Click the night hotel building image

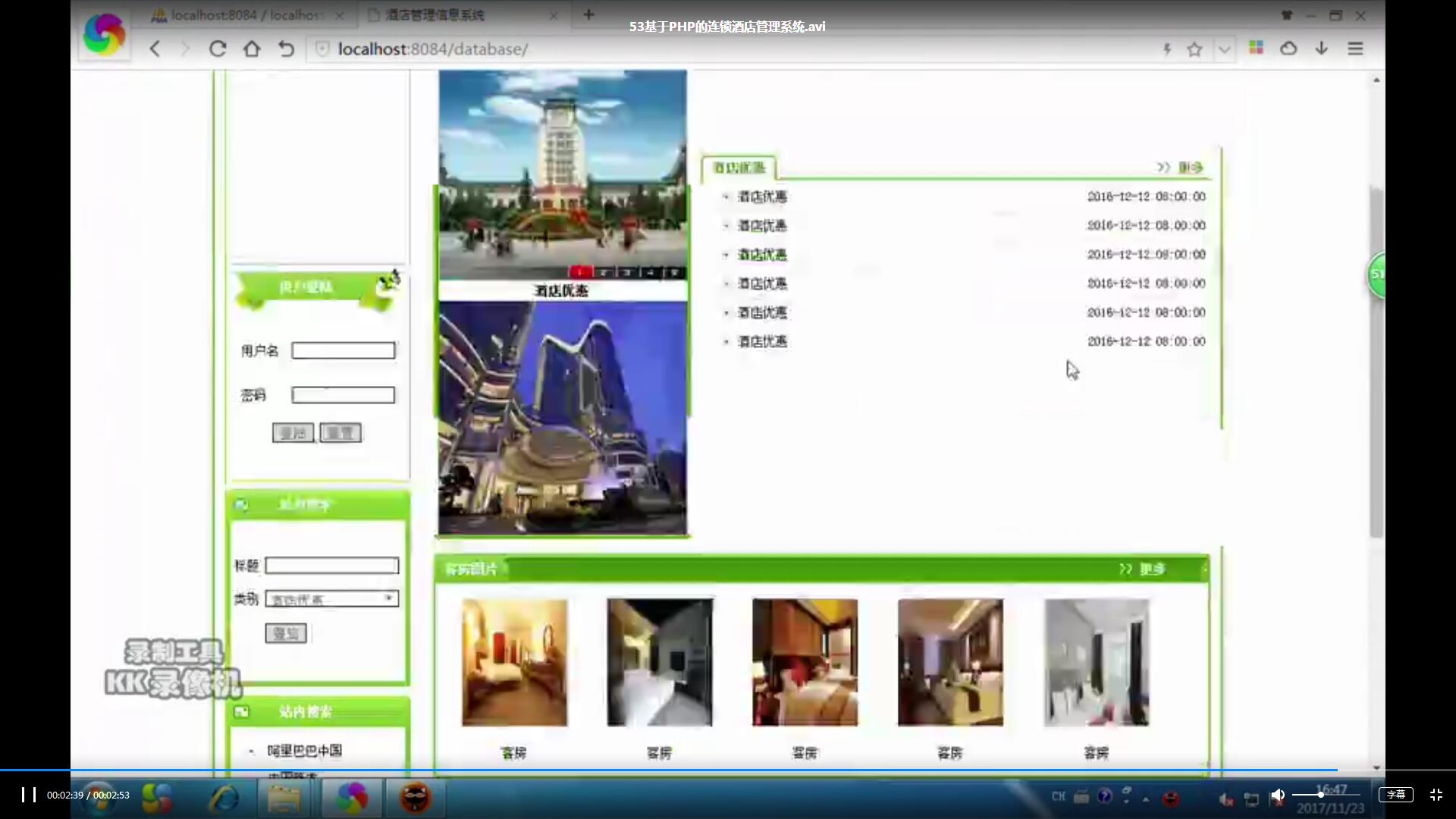click(563, 419)
